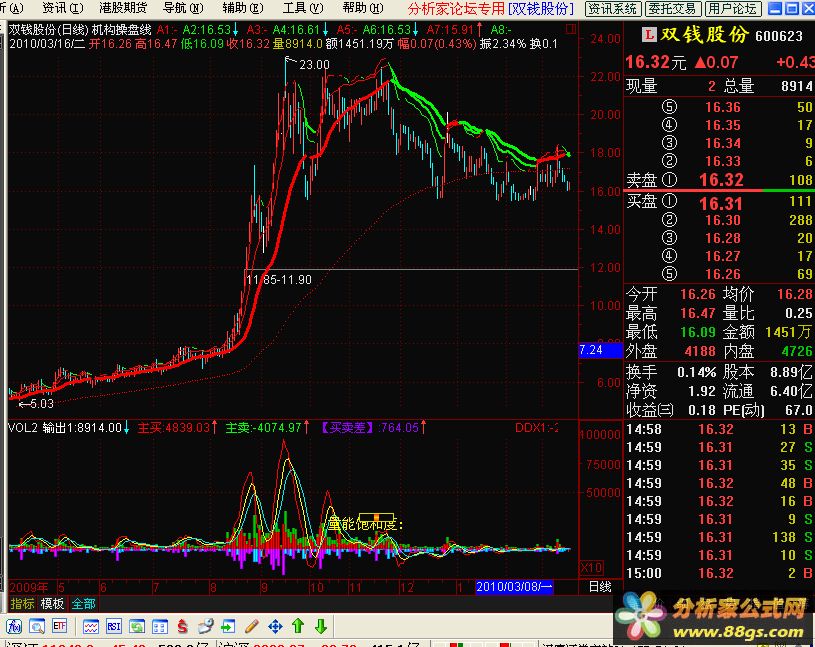Click the 量能饱和度 label in volume pane
815x647 pixels.
tap(365, 524)
